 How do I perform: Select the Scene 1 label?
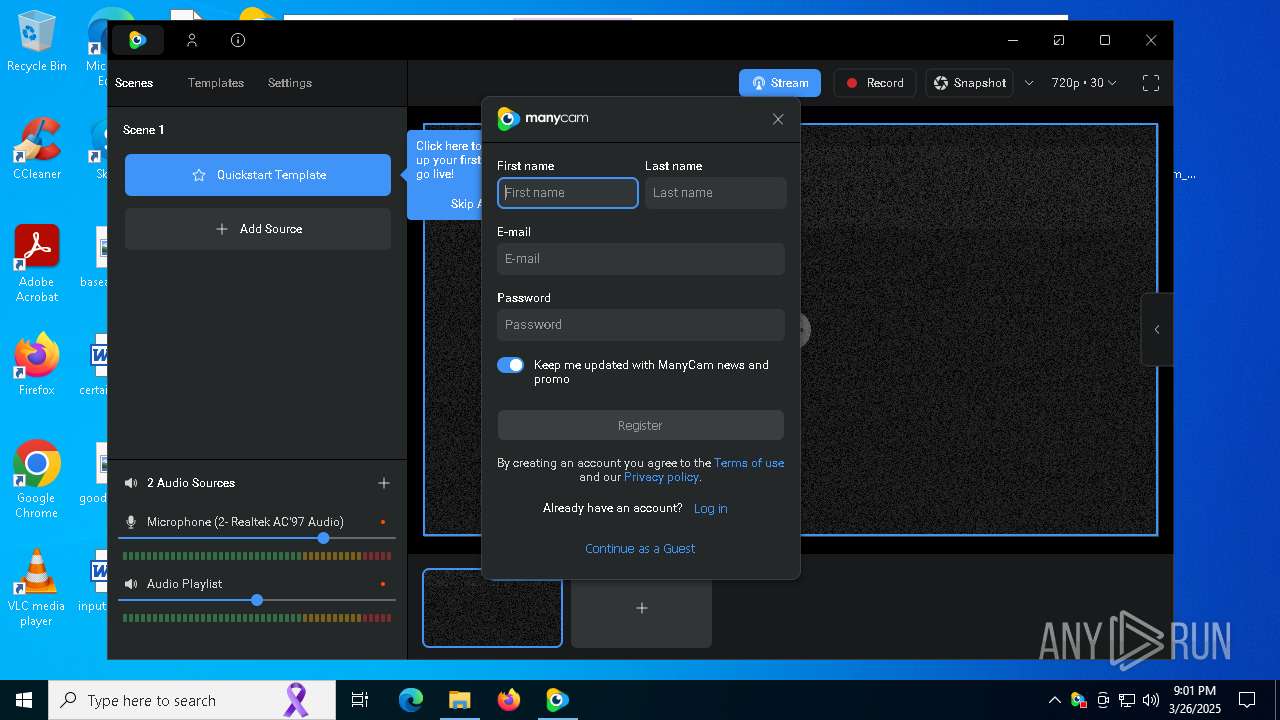(x=143, y=130)
